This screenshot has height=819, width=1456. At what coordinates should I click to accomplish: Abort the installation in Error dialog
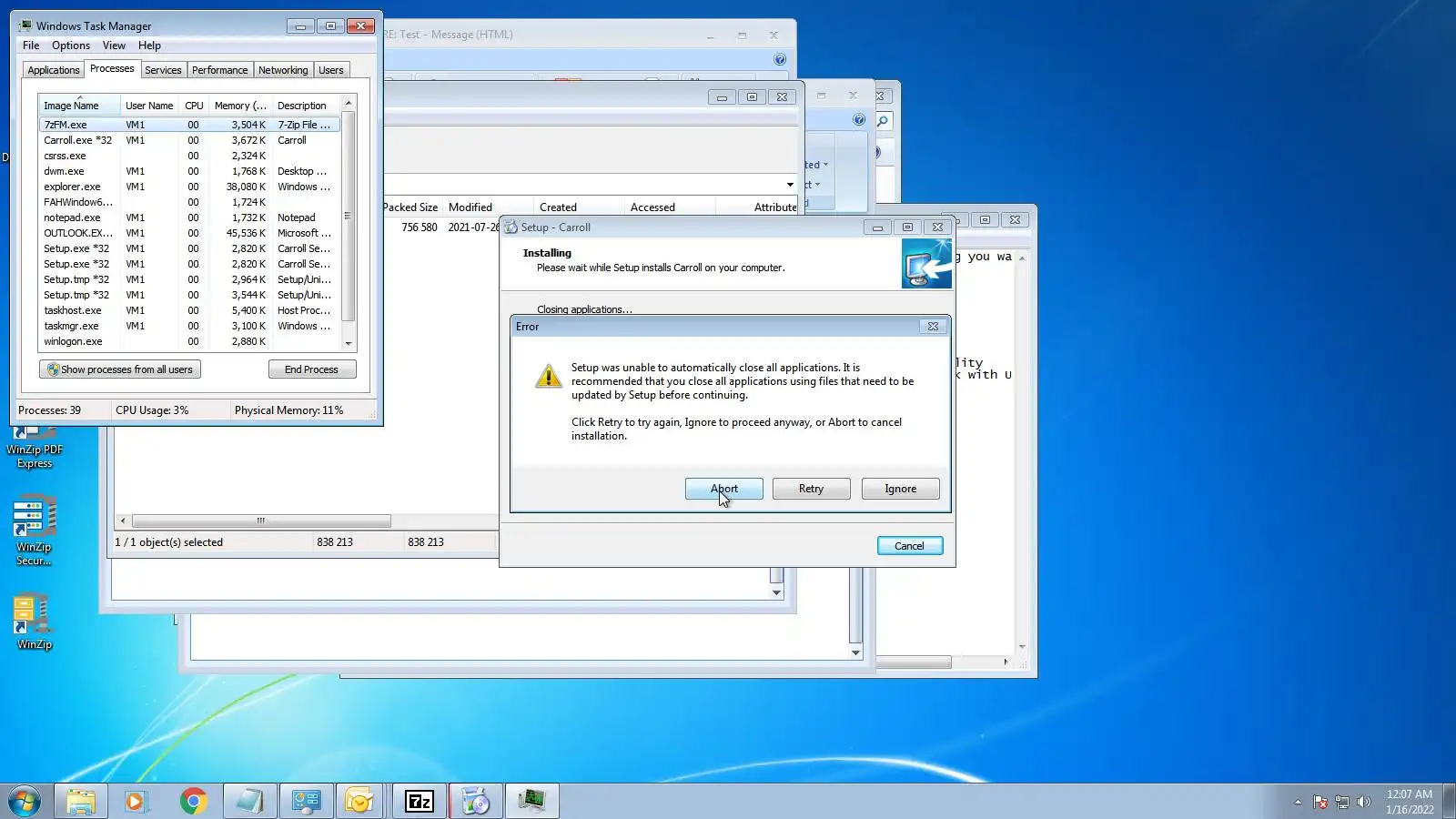pyautogui.click(x=724, y=489)
